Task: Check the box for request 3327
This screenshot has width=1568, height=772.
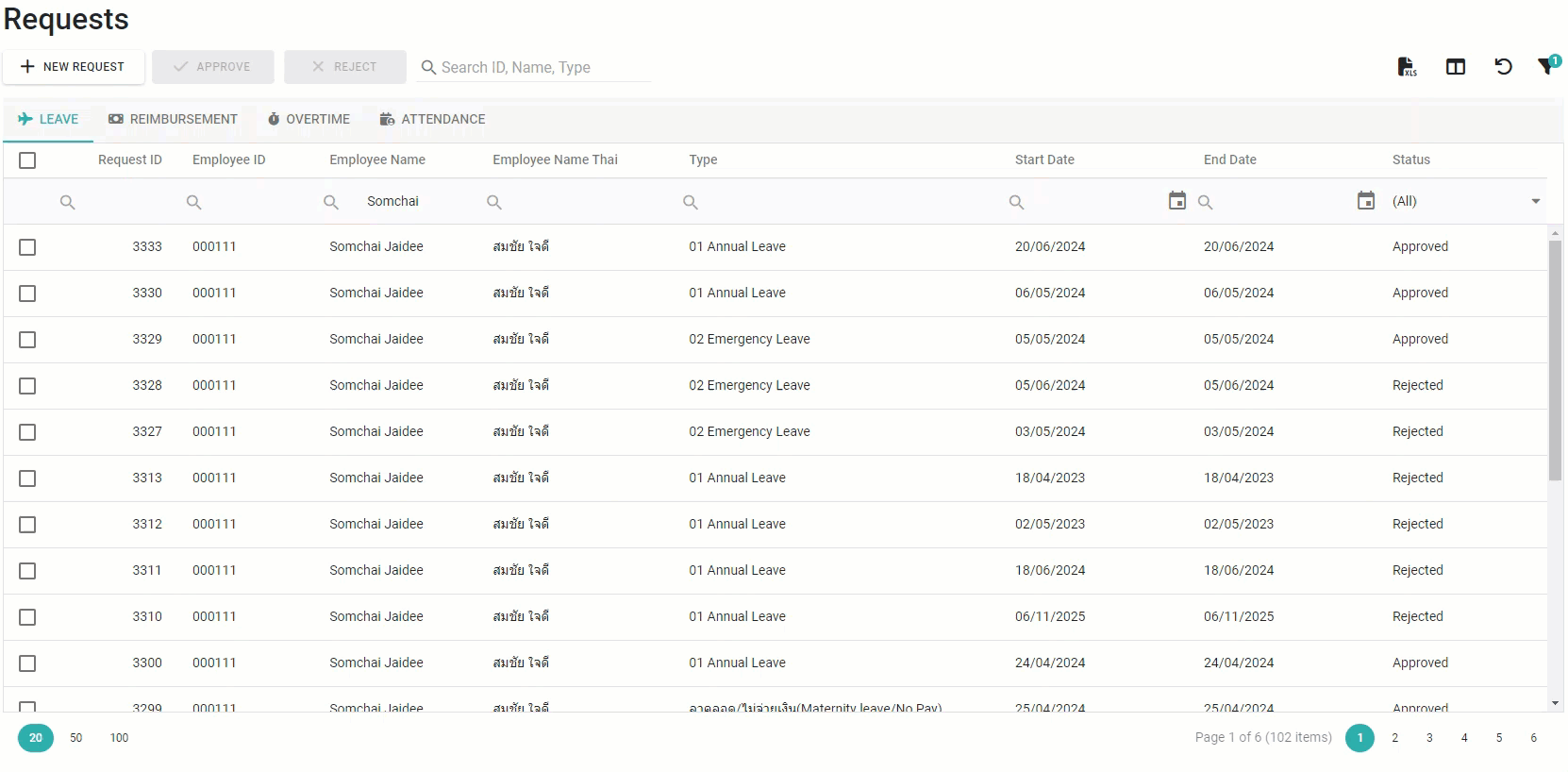Action: click(x=27, y=432)
